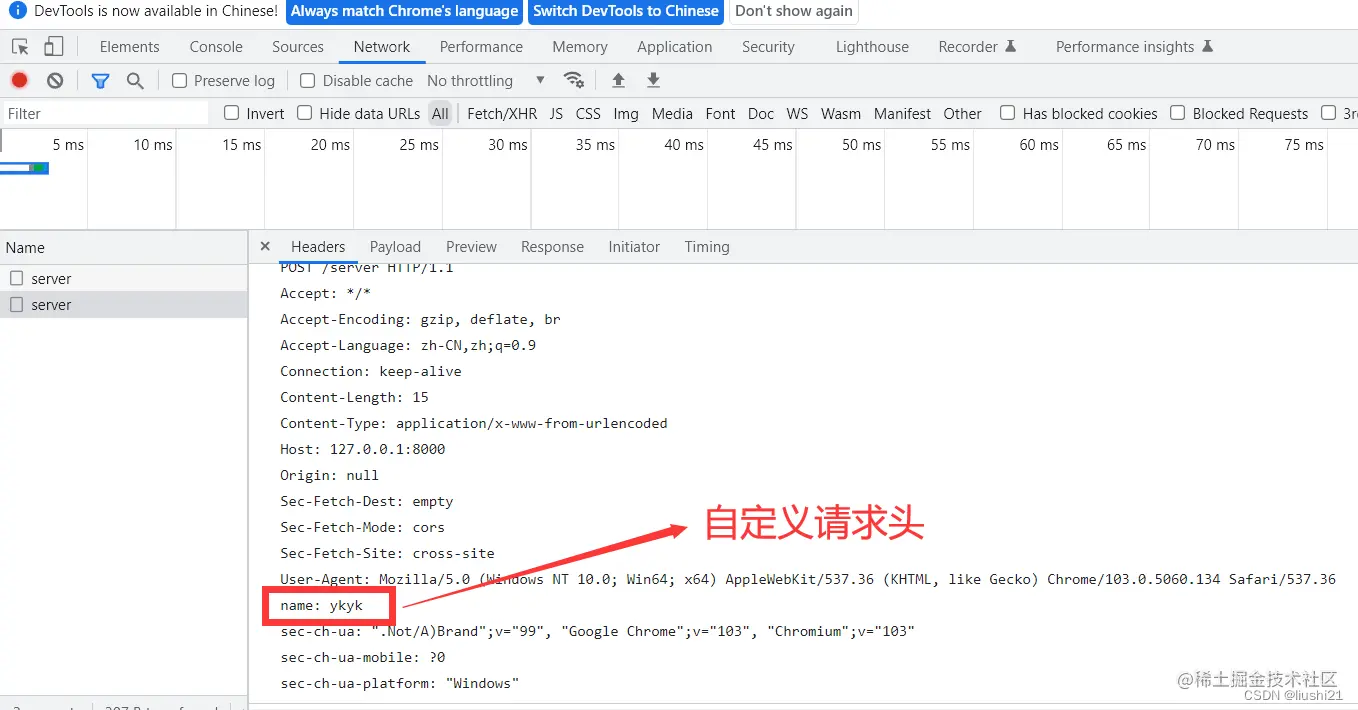Filter requests by CSS
The image size is (1358, 710).
588,114
